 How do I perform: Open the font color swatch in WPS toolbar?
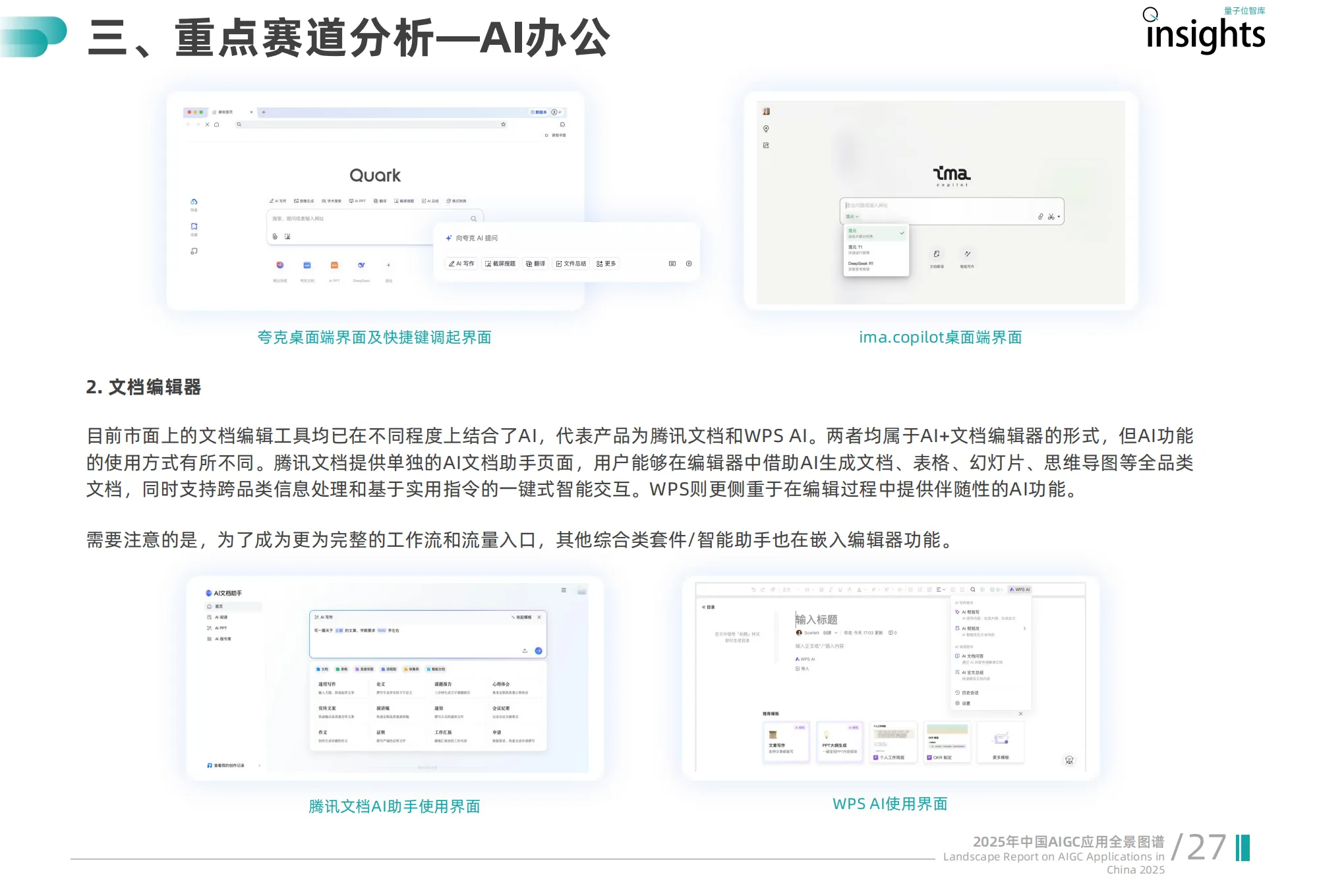[860, 590]
